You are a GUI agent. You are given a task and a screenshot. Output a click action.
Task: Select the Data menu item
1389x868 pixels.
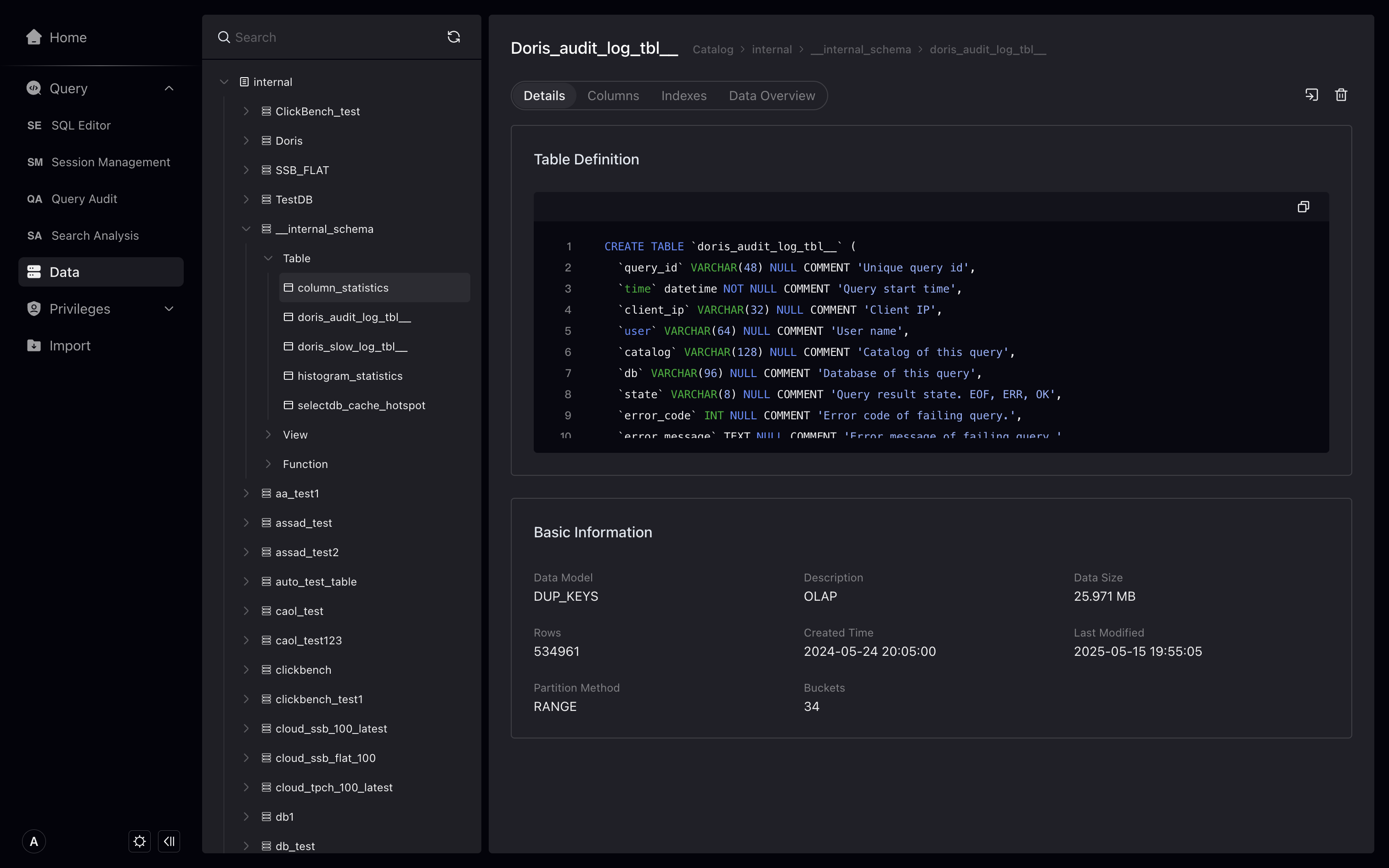coord(101,272)
